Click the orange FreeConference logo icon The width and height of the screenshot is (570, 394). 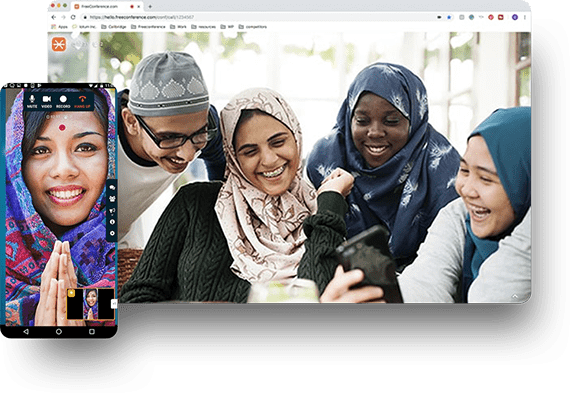click(59, 44)
